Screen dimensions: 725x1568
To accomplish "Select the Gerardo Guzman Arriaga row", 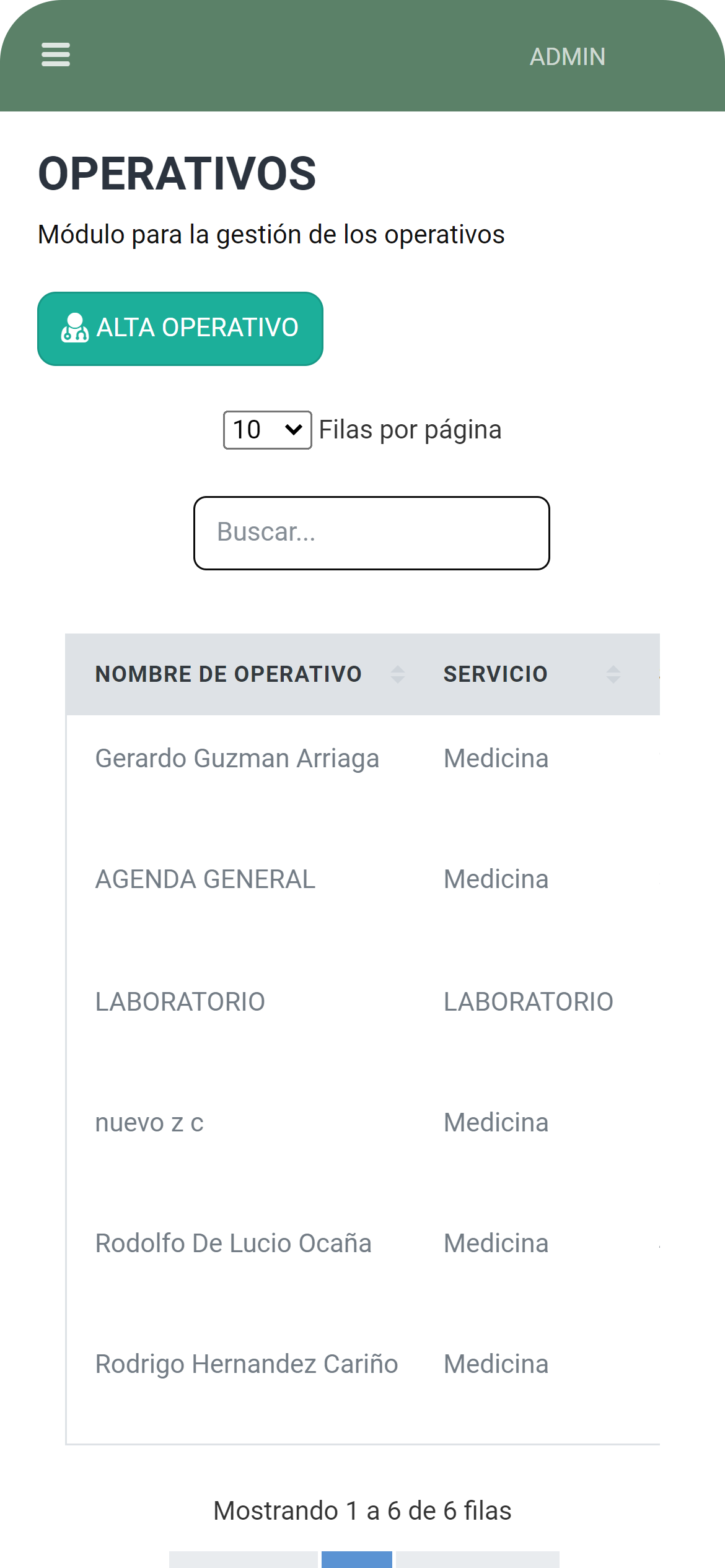I will [237, 759].
